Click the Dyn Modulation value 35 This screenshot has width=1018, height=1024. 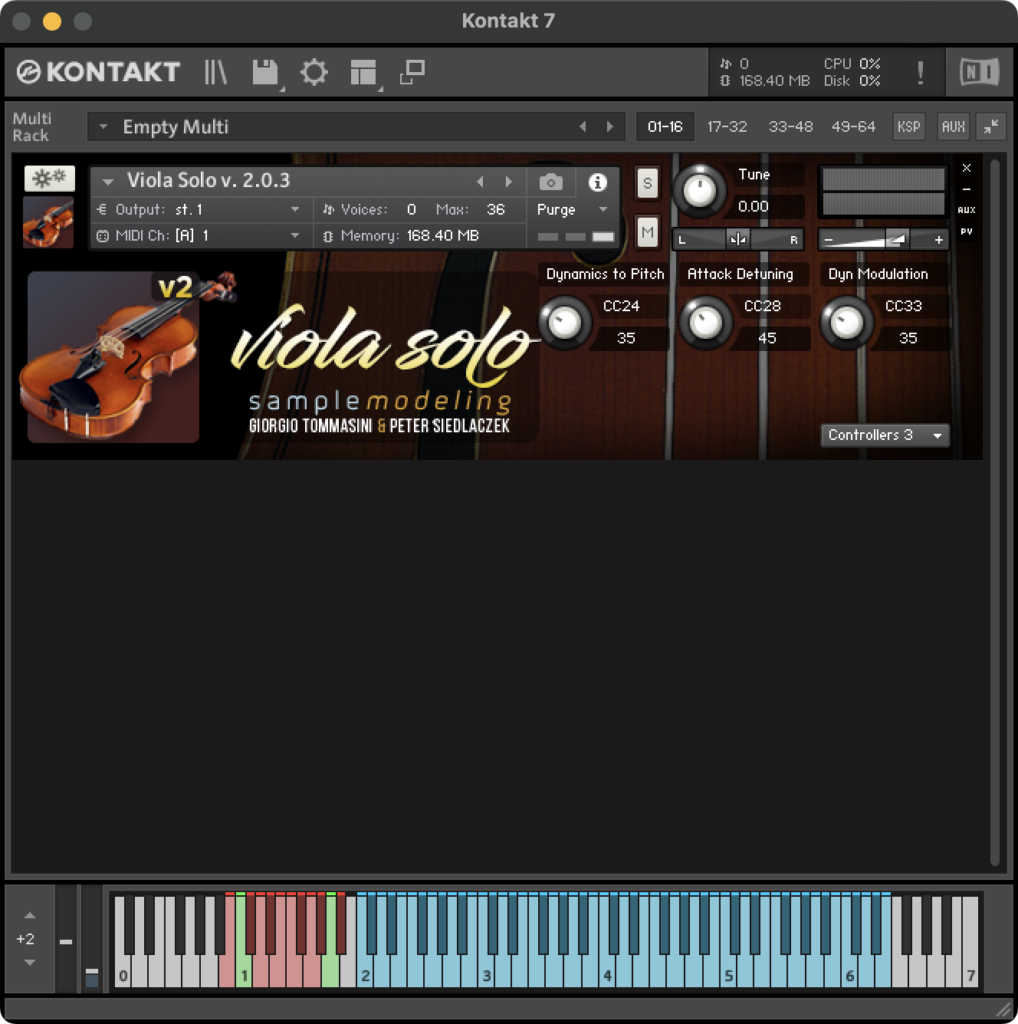908,338
